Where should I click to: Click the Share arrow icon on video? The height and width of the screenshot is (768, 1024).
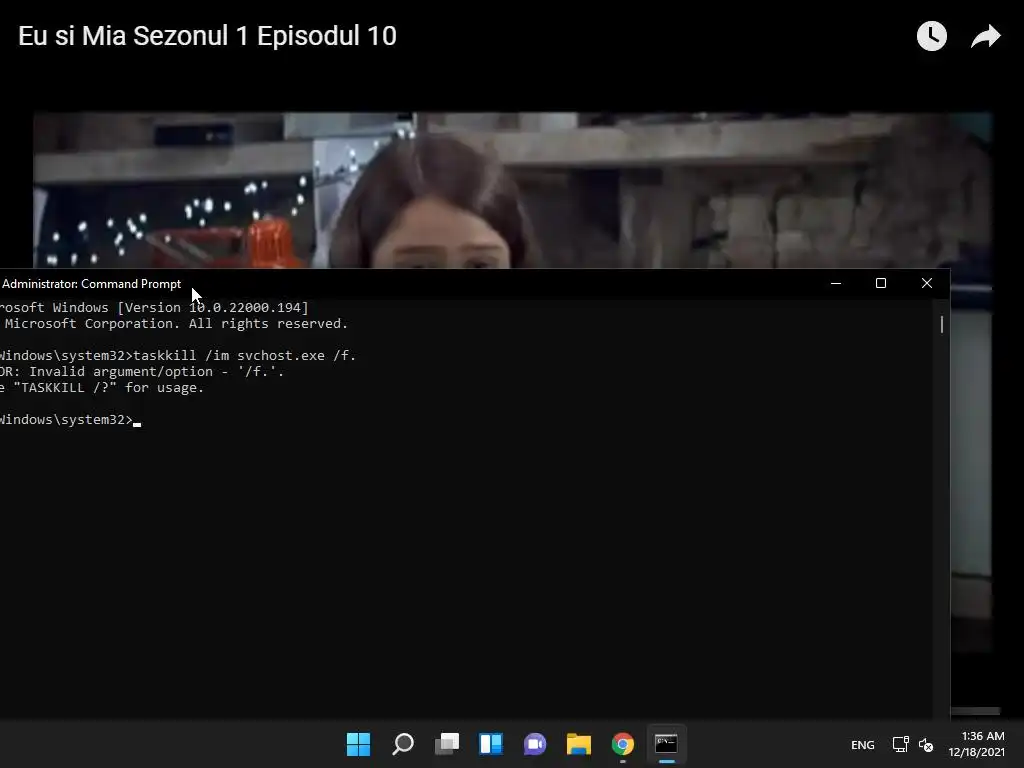pyautogui.click(x=985, y=36)
